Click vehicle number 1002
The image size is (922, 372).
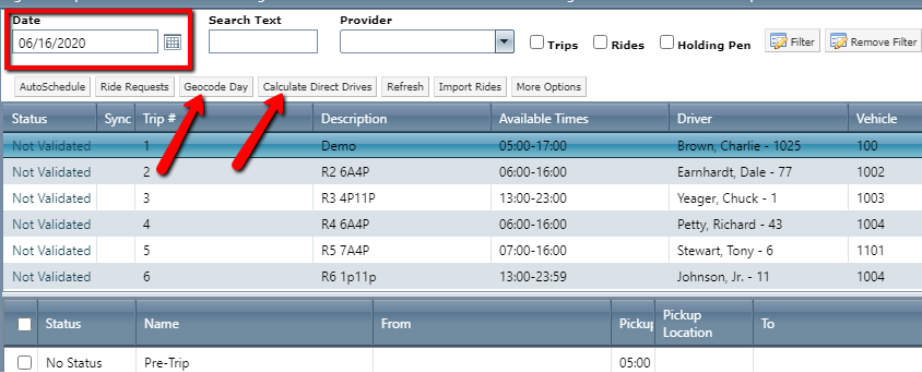pos(870,172)
